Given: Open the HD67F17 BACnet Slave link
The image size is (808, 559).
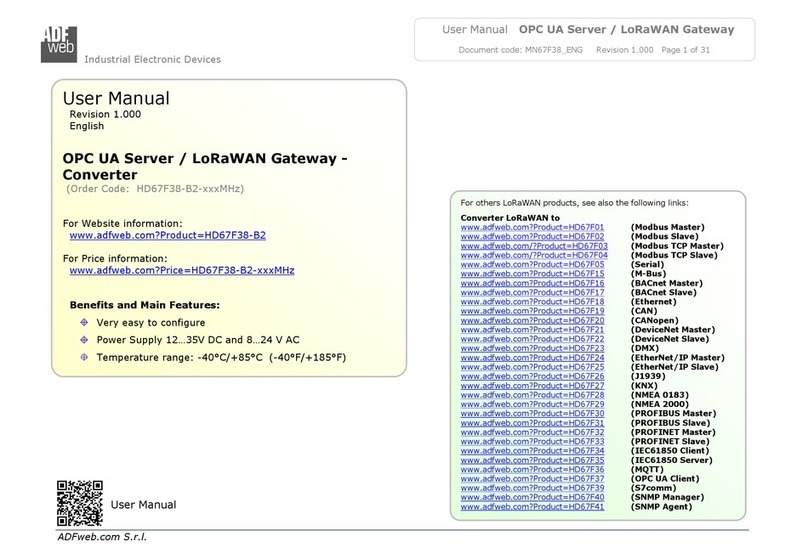Looking at the screenshot, I should [532, 292].
